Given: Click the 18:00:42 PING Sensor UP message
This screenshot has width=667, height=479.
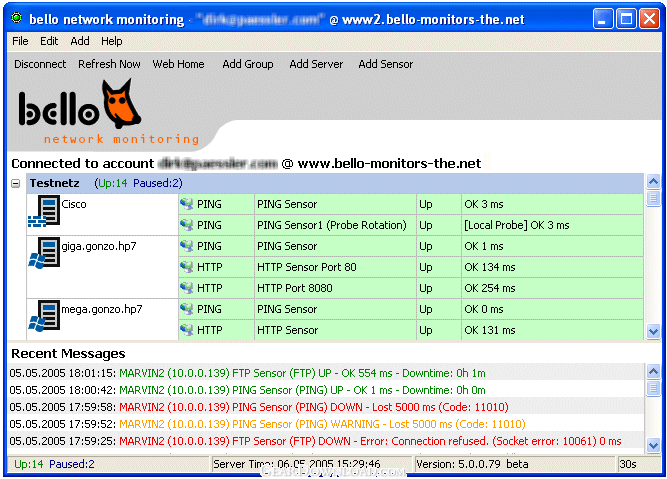Looking at the screenshot, I should point(326,390).
